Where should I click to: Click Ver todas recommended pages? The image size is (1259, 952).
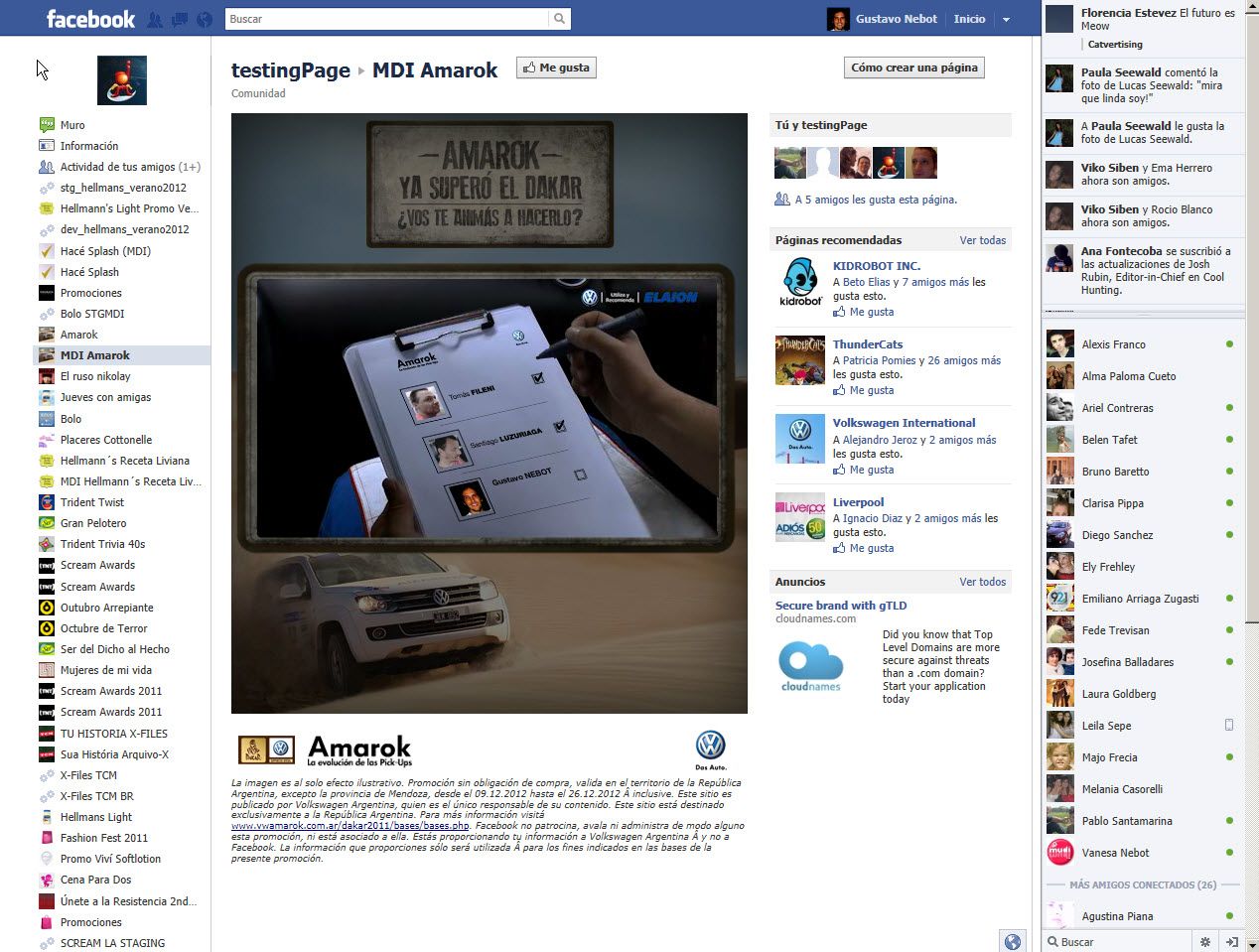pos(982,240)
